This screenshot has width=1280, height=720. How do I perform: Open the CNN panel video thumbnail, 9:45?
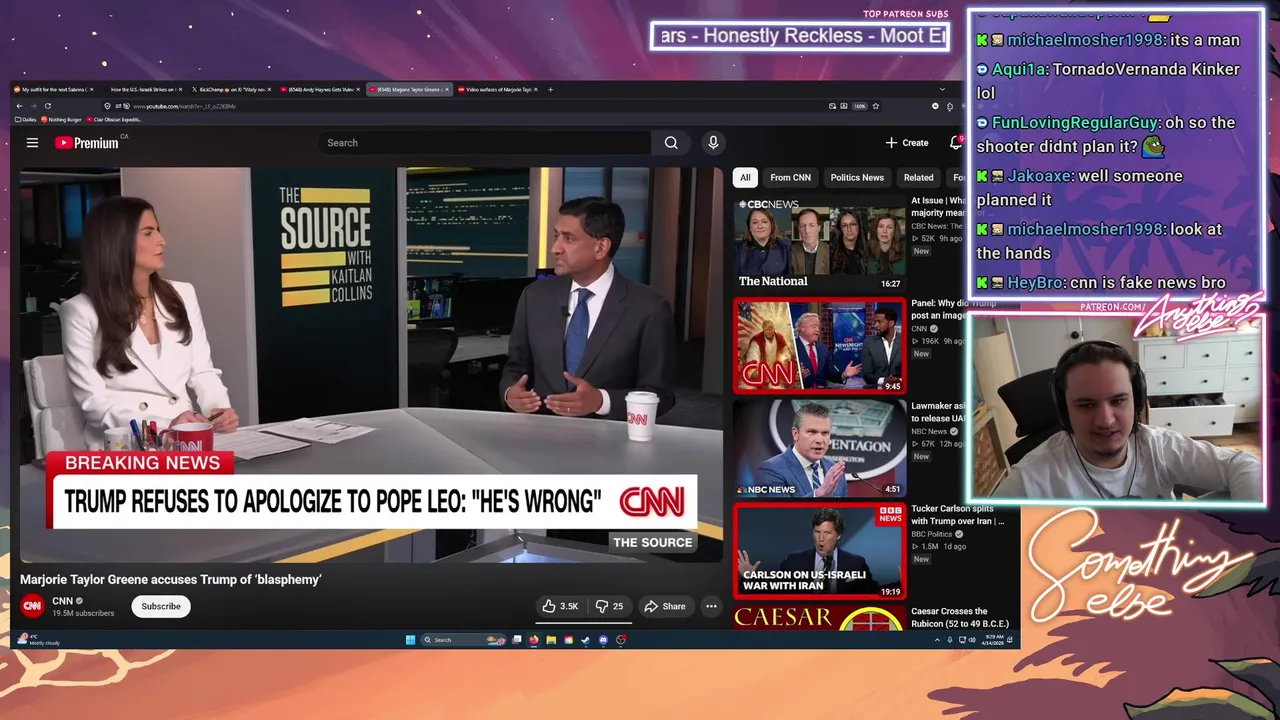[820, 346]
